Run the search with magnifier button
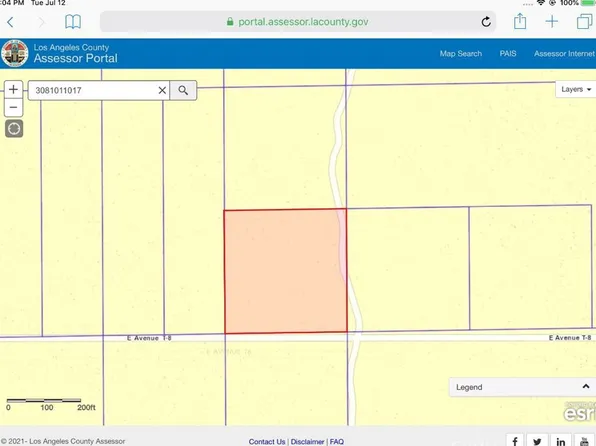 click(x=183, y=90)
